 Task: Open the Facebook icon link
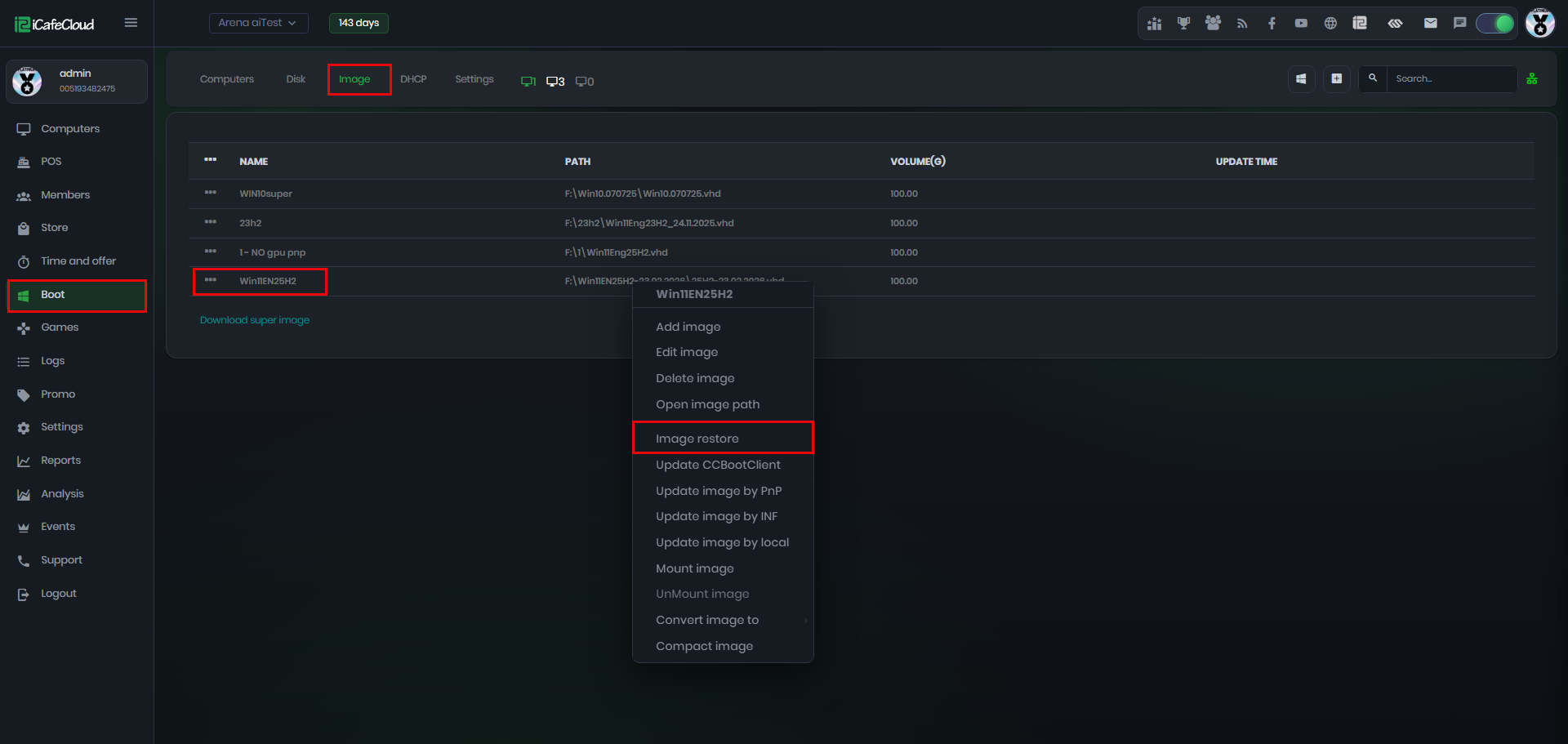(x=1272, y=24)
